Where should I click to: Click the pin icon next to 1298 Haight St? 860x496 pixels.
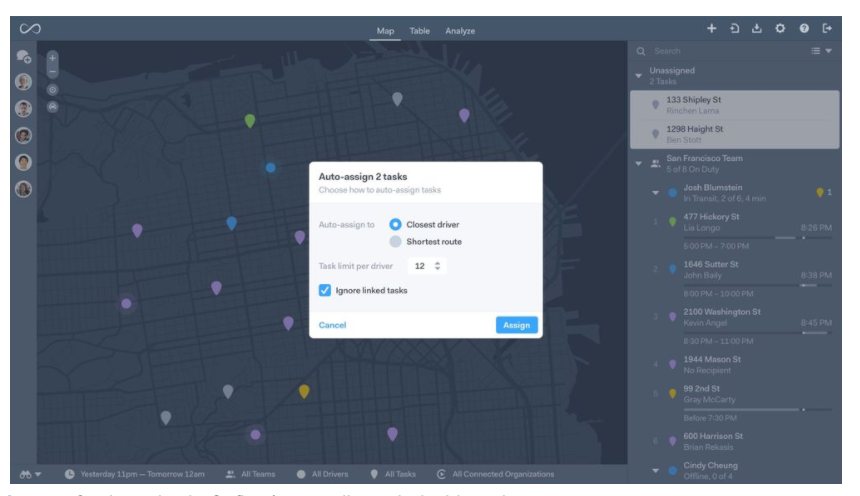[x=655, y=134]
